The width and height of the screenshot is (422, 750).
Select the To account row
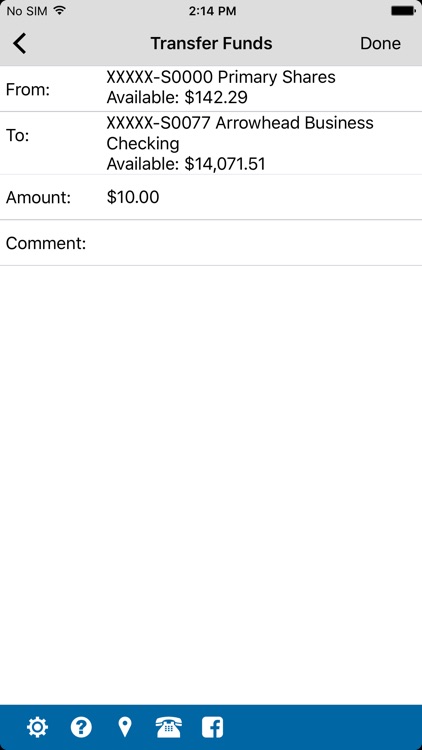pos(211,143)
